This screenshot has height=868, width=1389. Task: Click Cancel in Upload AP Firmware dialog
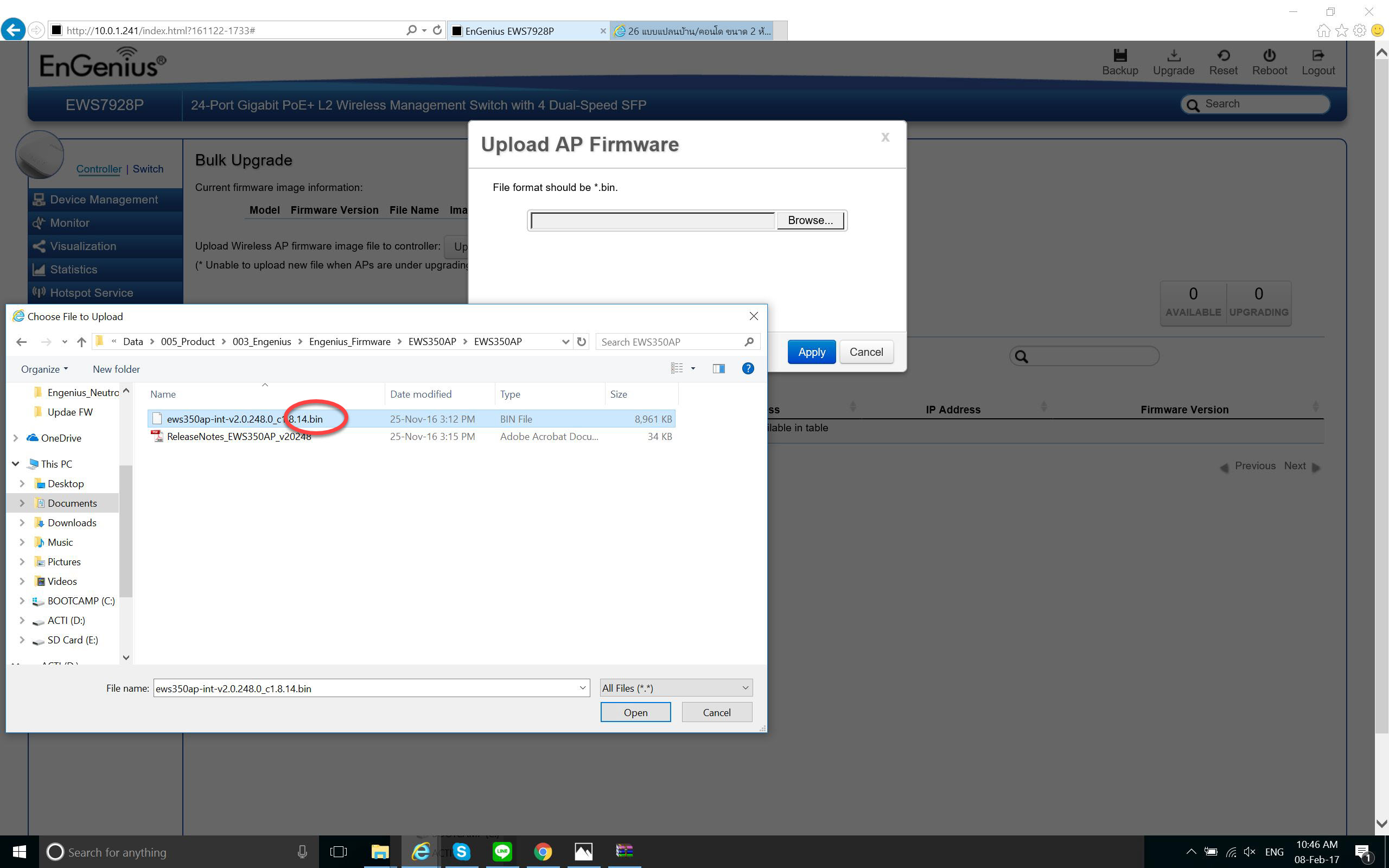(866, 352)
